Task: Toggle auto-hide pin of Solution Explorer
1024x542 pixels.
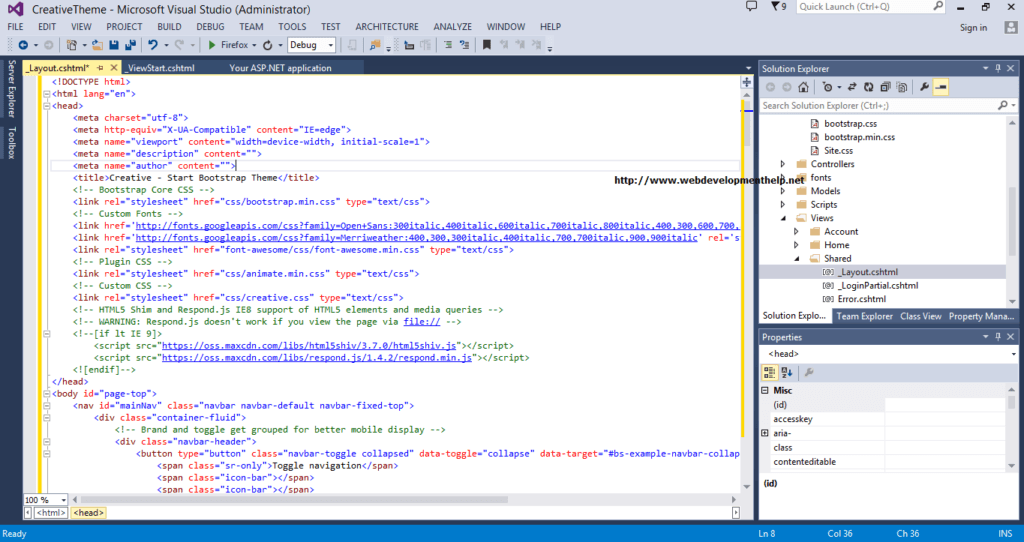Action: 998,69
